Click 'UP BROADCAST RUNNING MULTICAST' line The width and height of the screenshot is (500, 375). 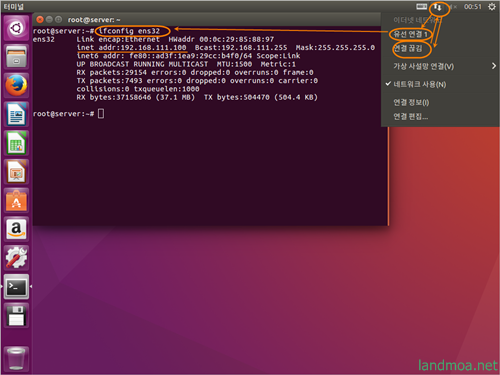(186, 64)
